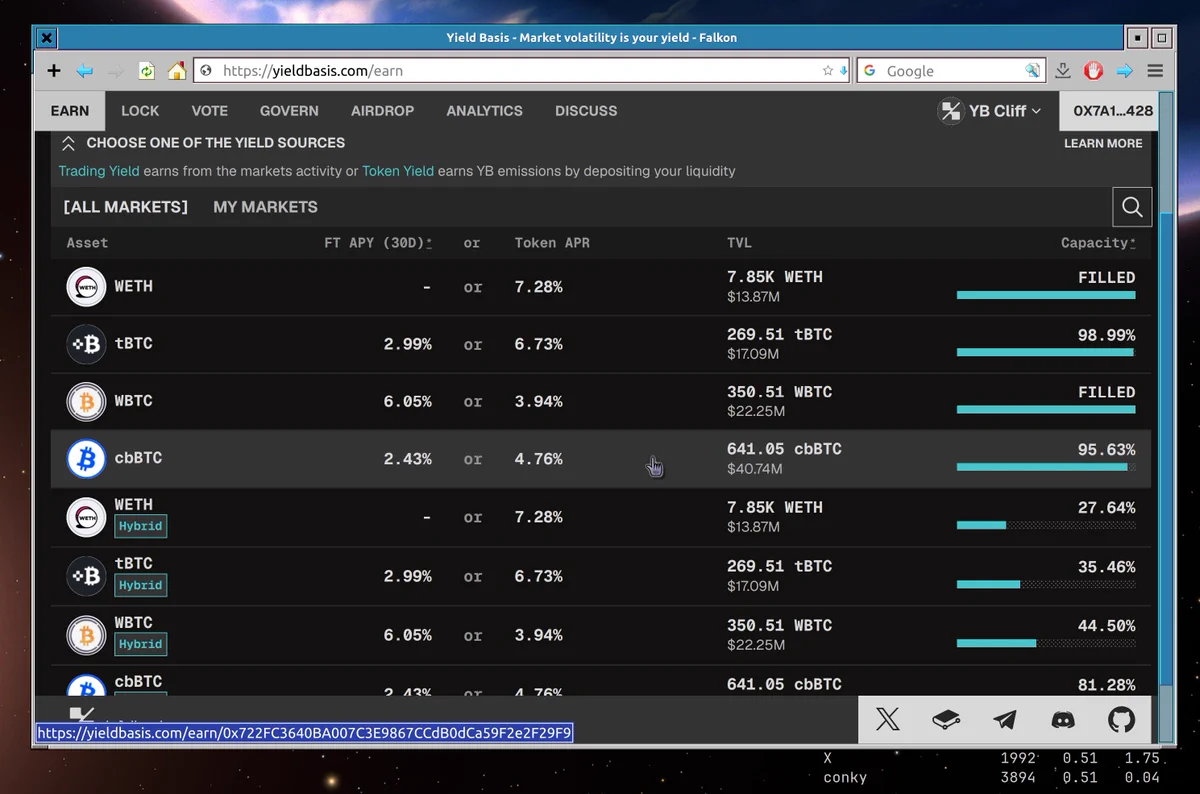
Task: Expand the YB Cliff dropdown
Action: point(990,111)
